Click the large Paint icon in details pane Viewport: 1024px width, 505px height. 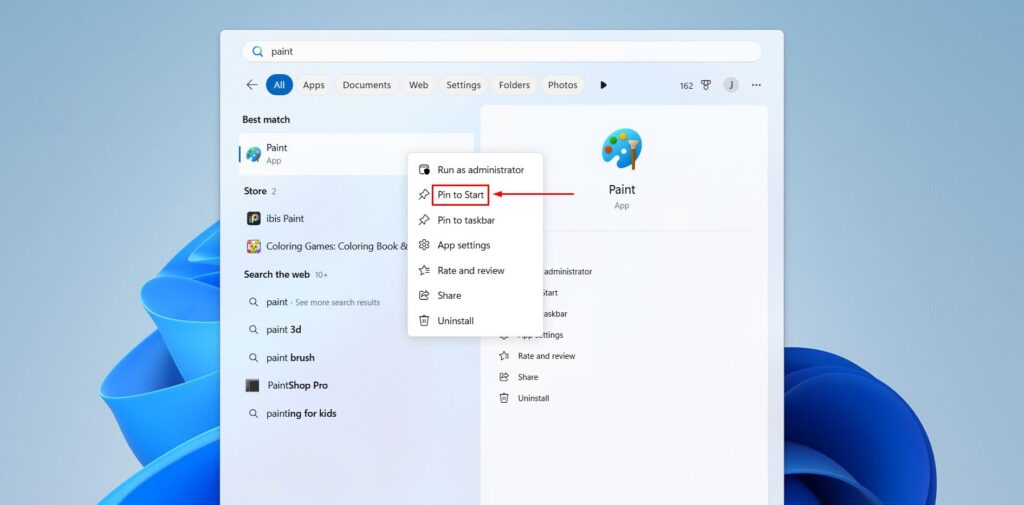click(622, 149)
